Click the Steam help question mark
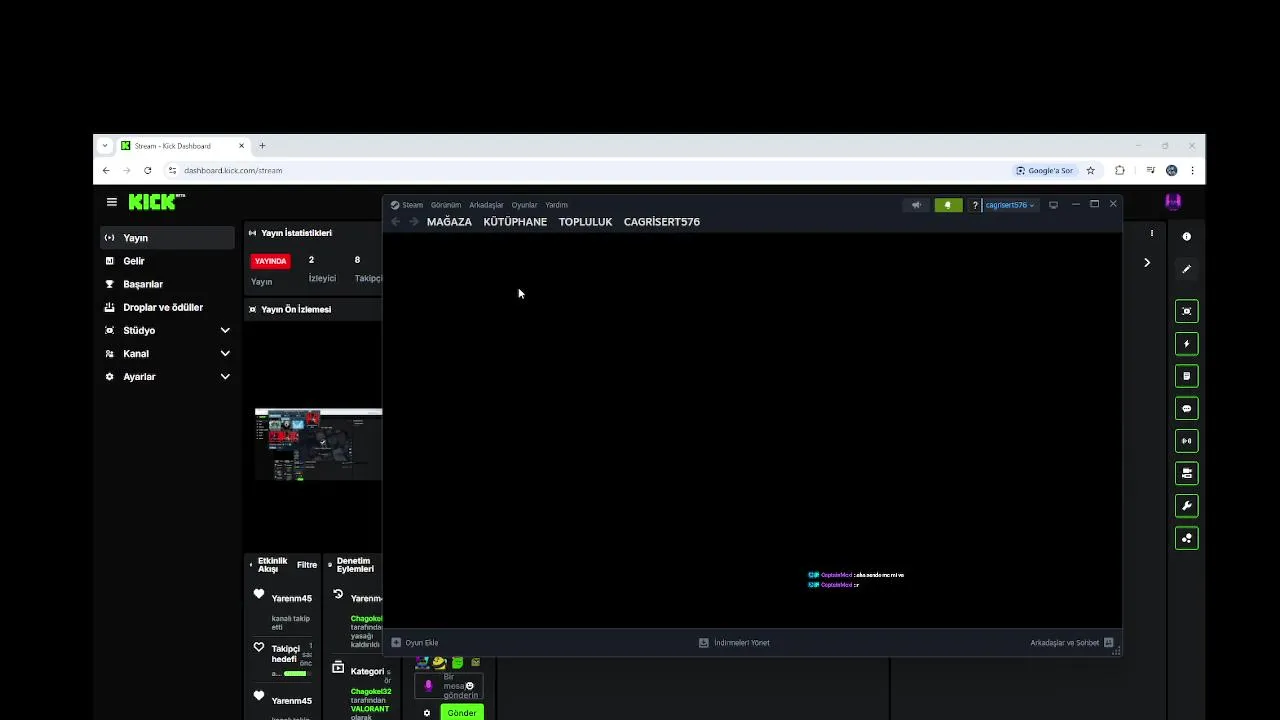The height and width of the screenshot is (720, 1280). pos(975,205)
